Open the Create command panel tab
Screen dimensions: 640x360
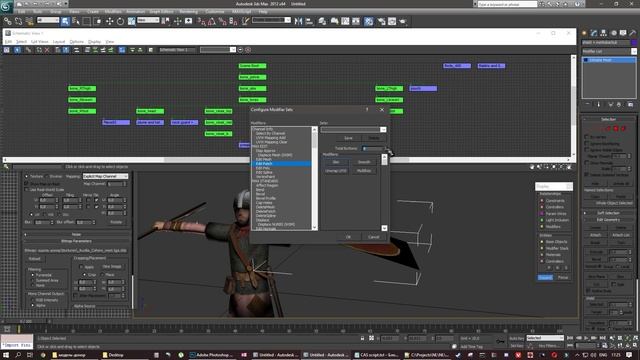click(x=584, y=33)
